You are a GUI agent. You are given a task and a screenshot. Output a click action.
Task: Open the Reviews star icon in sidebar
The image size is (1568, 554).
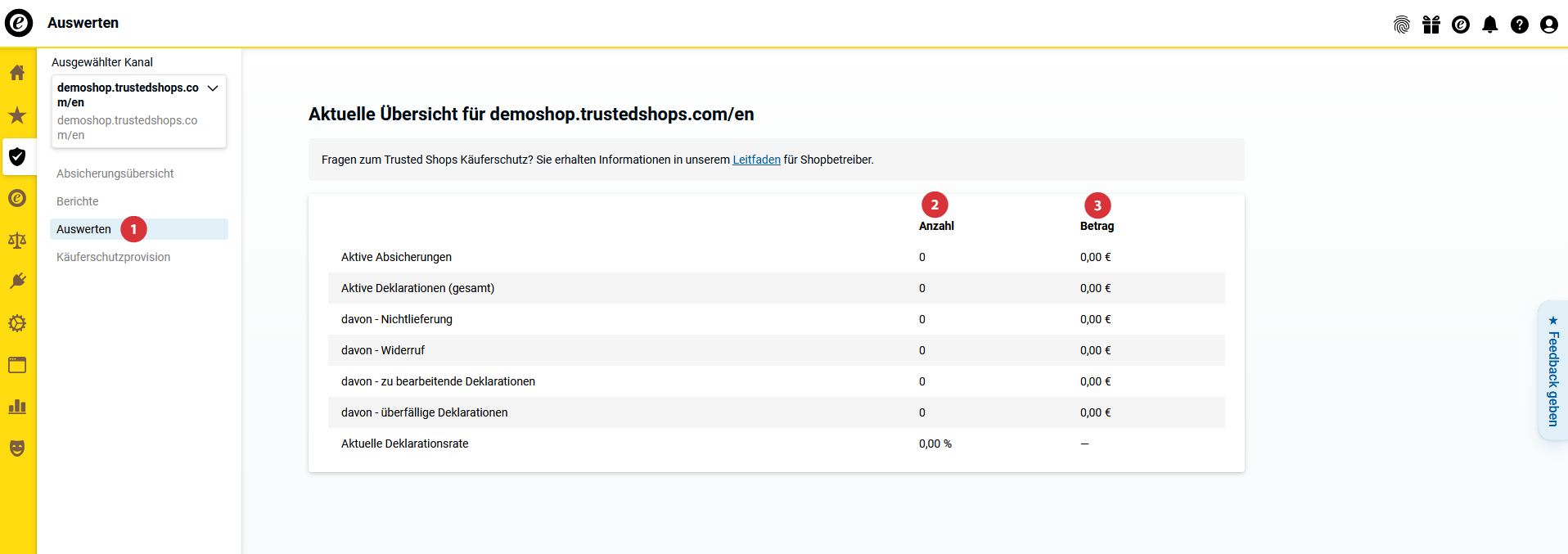[17, 115]
